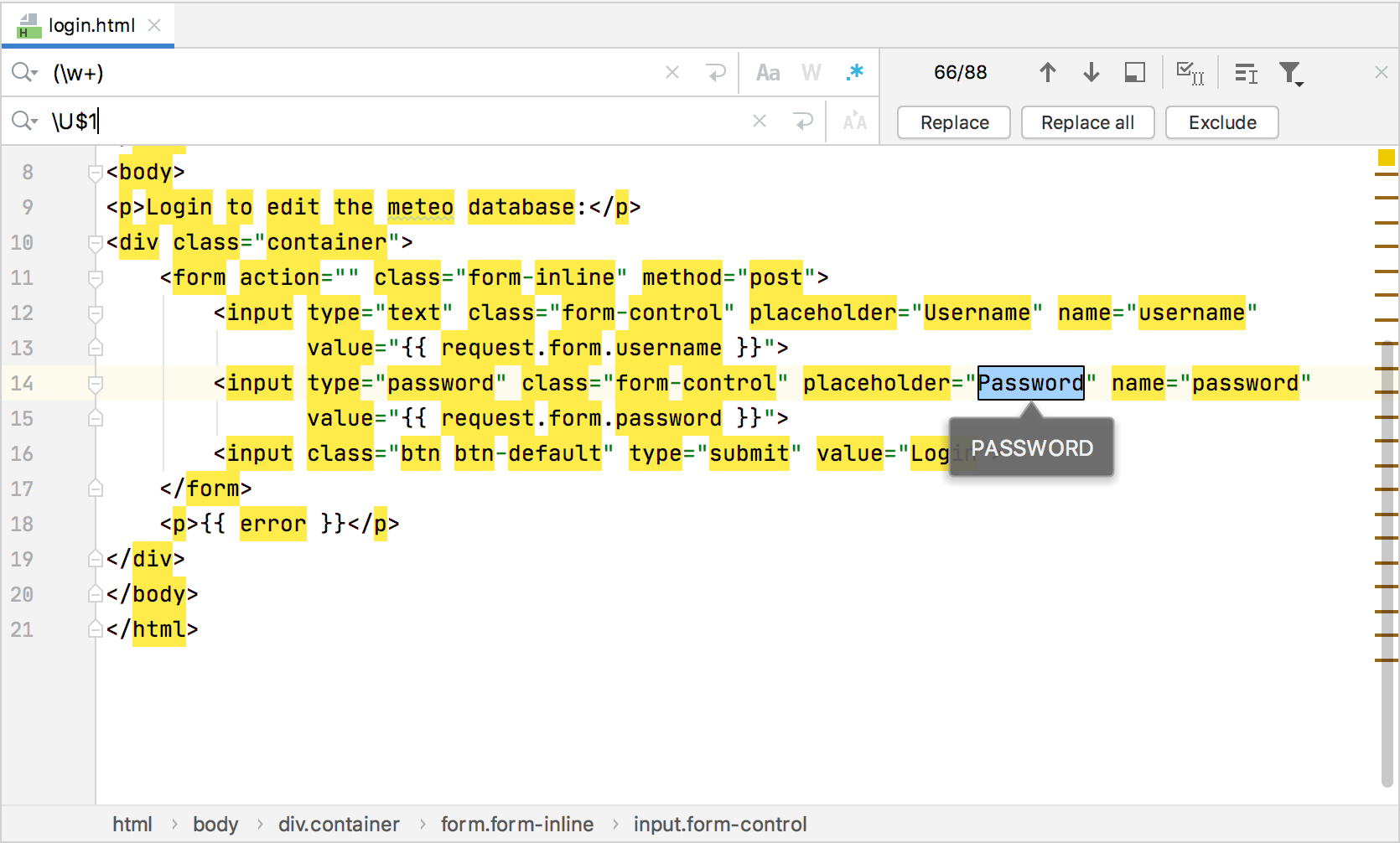1400x843 pixels.
Task: Open input.form-control in the breadcrumb bar
Action: point(719,824)
